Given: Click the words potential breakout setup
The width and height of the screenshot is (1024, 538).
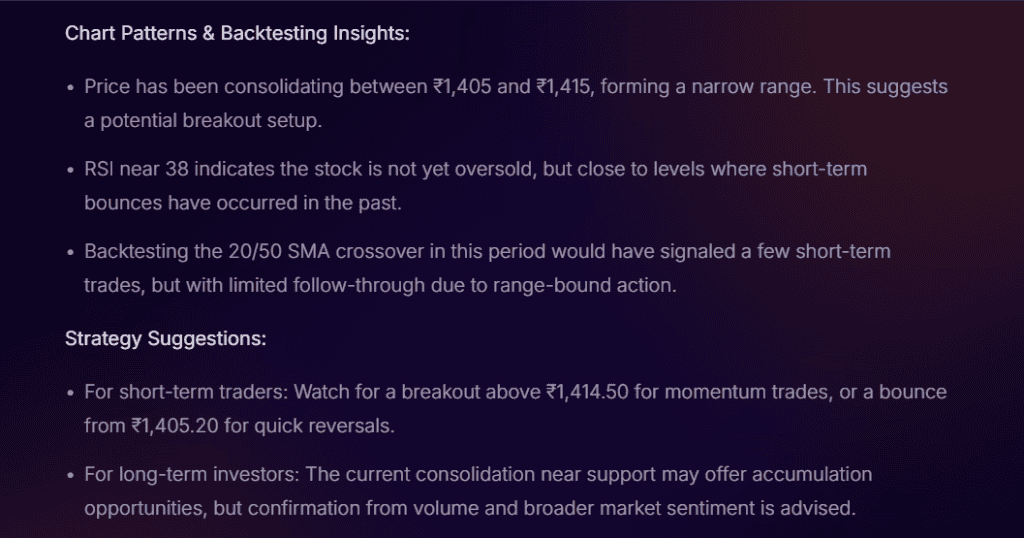Looking at the screenshot, I should (210, 121).
